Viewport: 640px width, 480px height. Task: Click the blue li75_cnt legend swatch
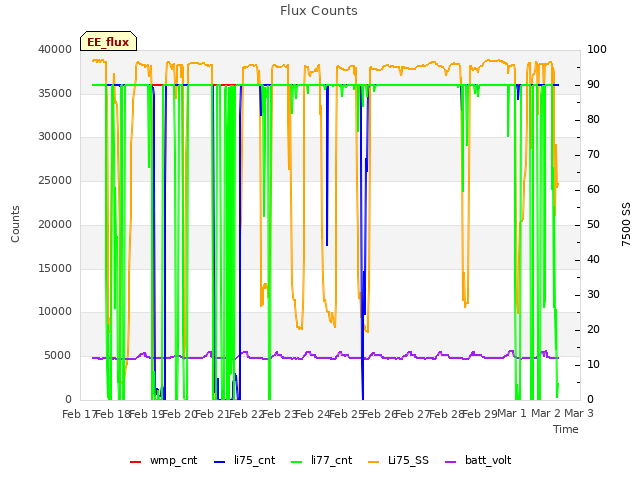click(220, 462)
